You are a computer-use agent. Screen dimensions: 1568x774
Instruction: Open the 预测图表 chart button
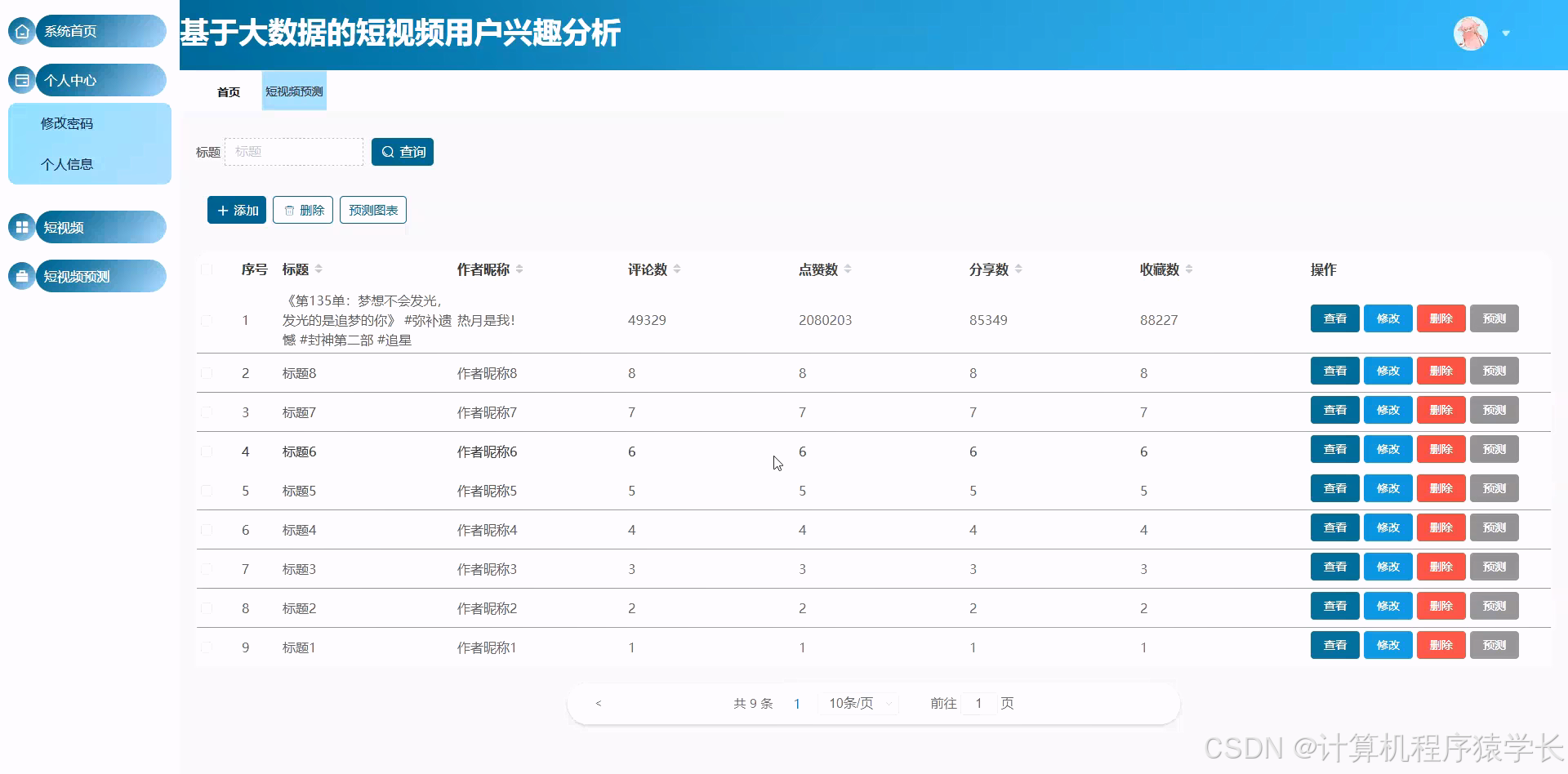coord(372,210)
